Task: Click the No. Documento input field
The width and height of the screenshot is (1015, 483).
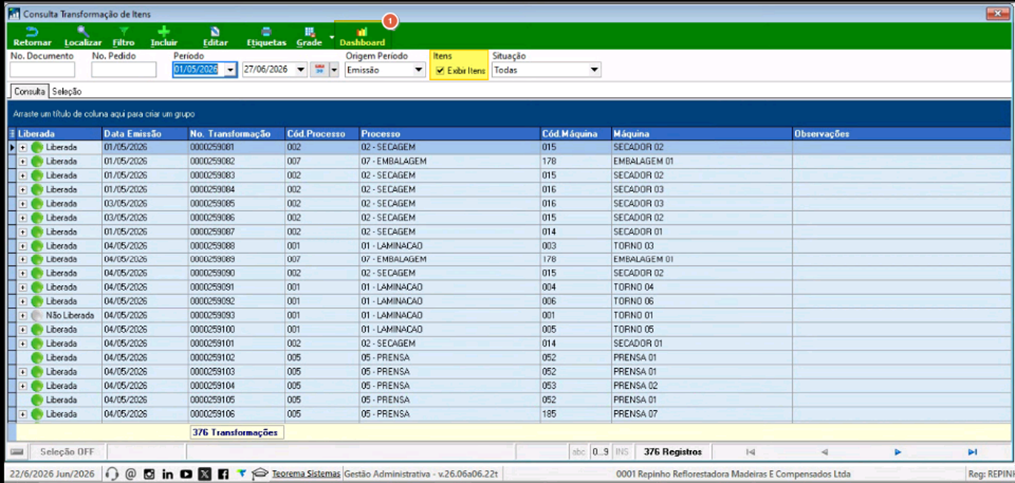Action: click(43, 70)
